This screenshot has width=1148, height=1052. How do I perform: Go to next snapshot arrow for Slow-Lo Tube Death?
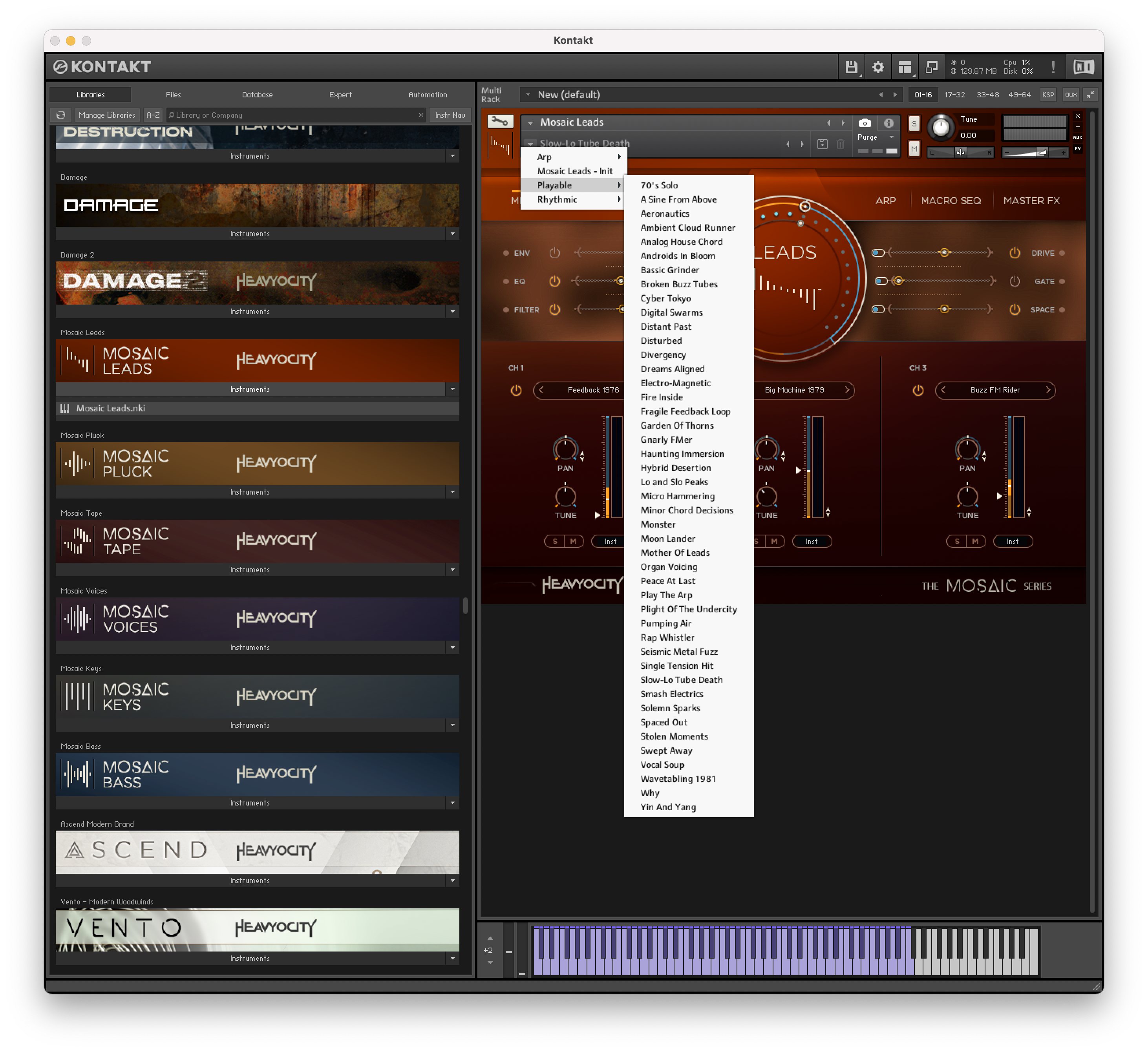pyautogui.click(x=803, y=144)
